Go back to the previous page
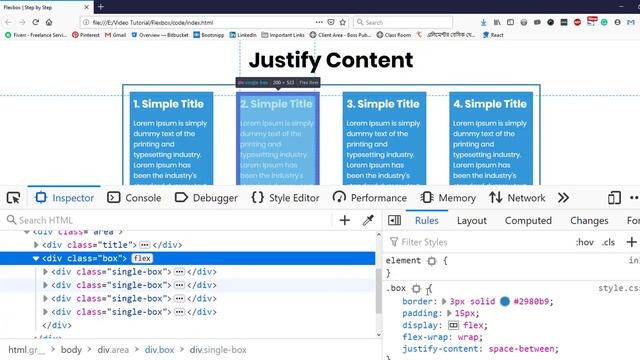 (9, 22)
